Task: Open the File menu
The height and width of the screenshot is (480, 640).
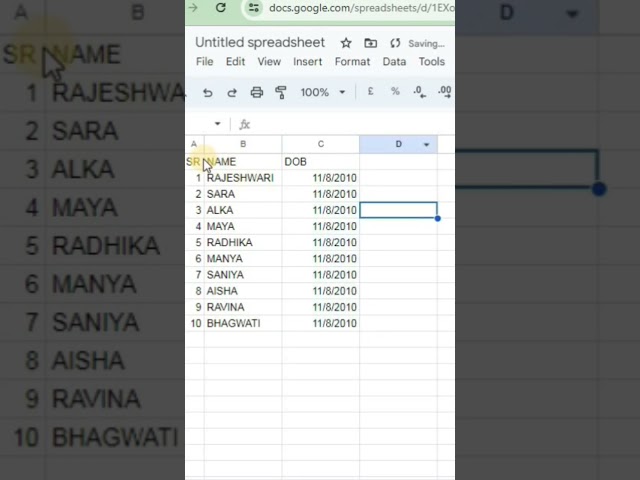Action: point(204,62)
